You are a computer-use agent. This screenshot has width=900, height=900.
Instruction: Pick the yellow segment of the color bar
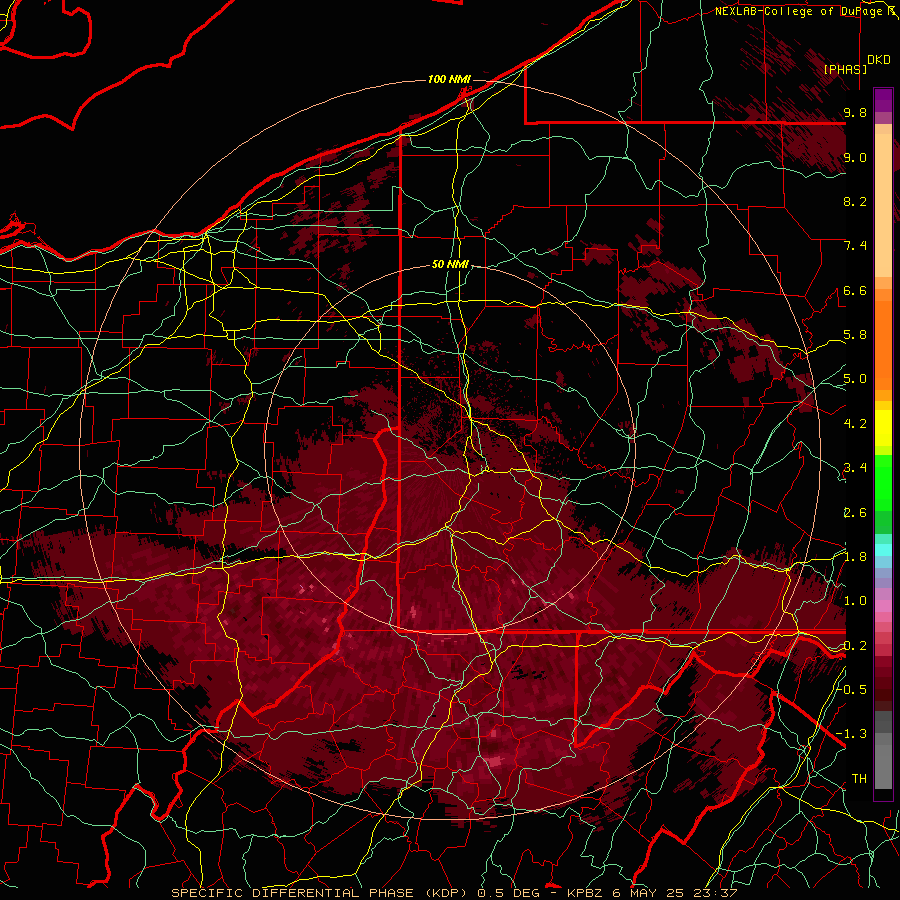tap(883, 428)
